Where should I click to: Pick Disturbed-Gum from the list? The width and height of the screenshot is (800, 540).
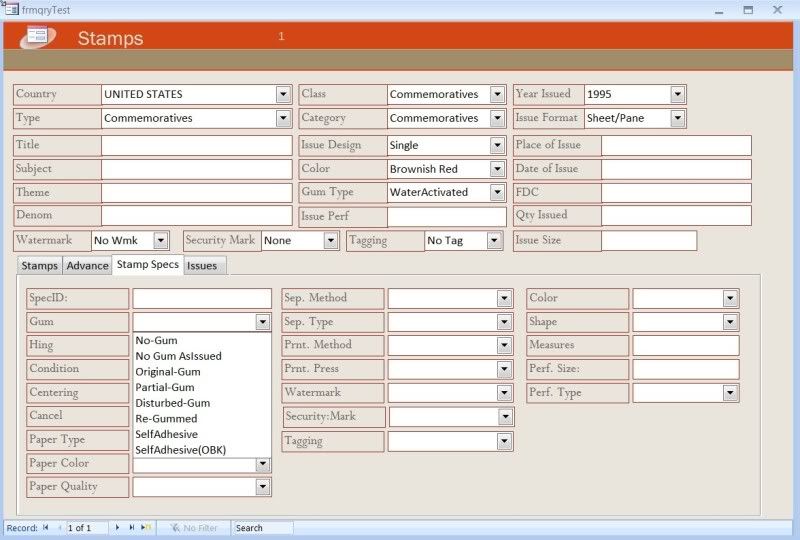click(x=202, y=403)
